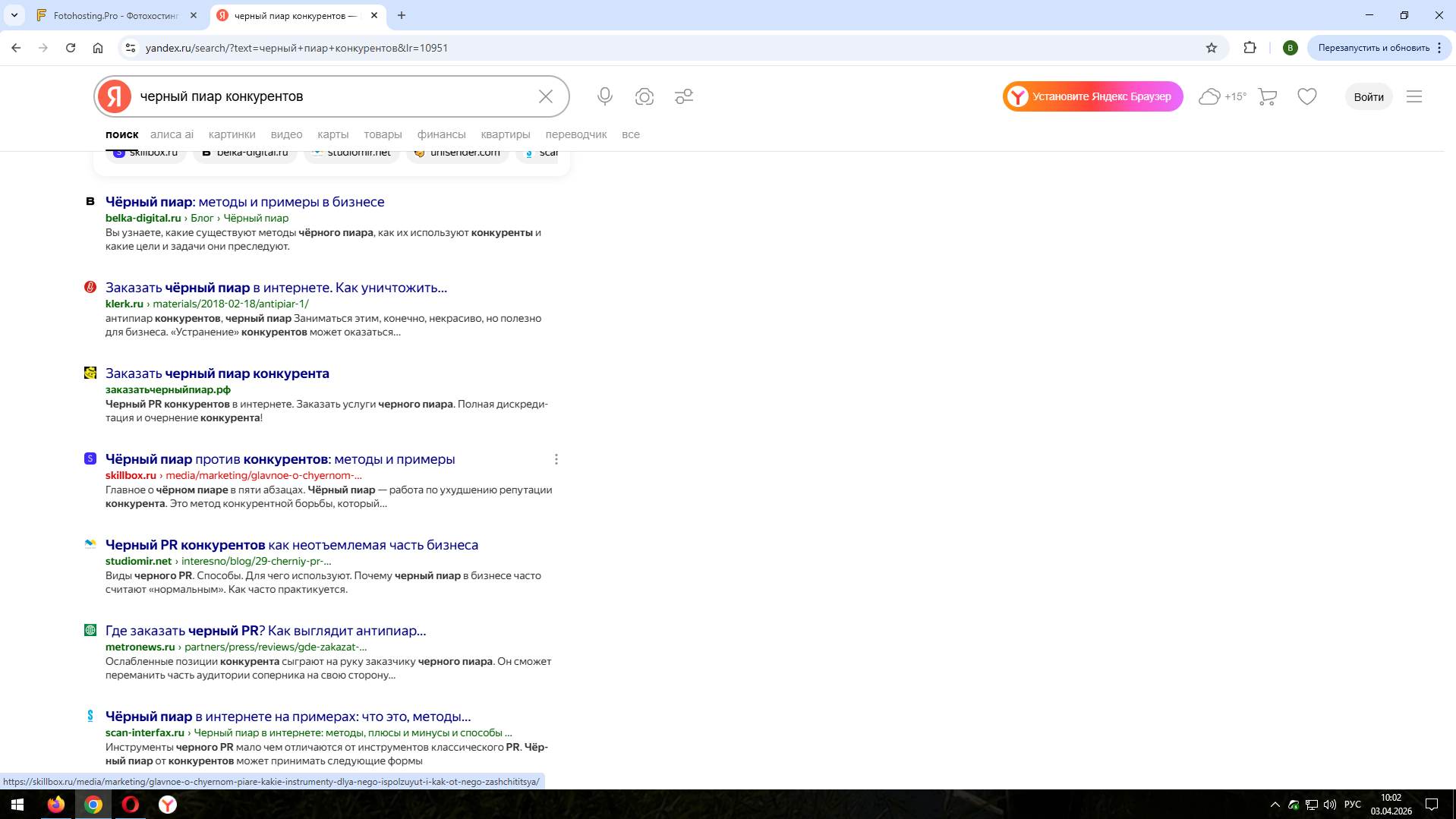Click Установите Яндекс Браузер banner button
The image size is (1456, 819).
tap(1093, 96)
